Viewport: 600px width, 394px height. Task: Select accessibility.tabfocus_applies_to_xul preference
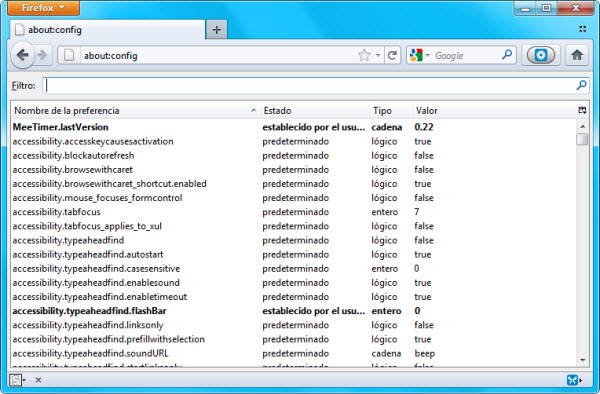point(293,226)
